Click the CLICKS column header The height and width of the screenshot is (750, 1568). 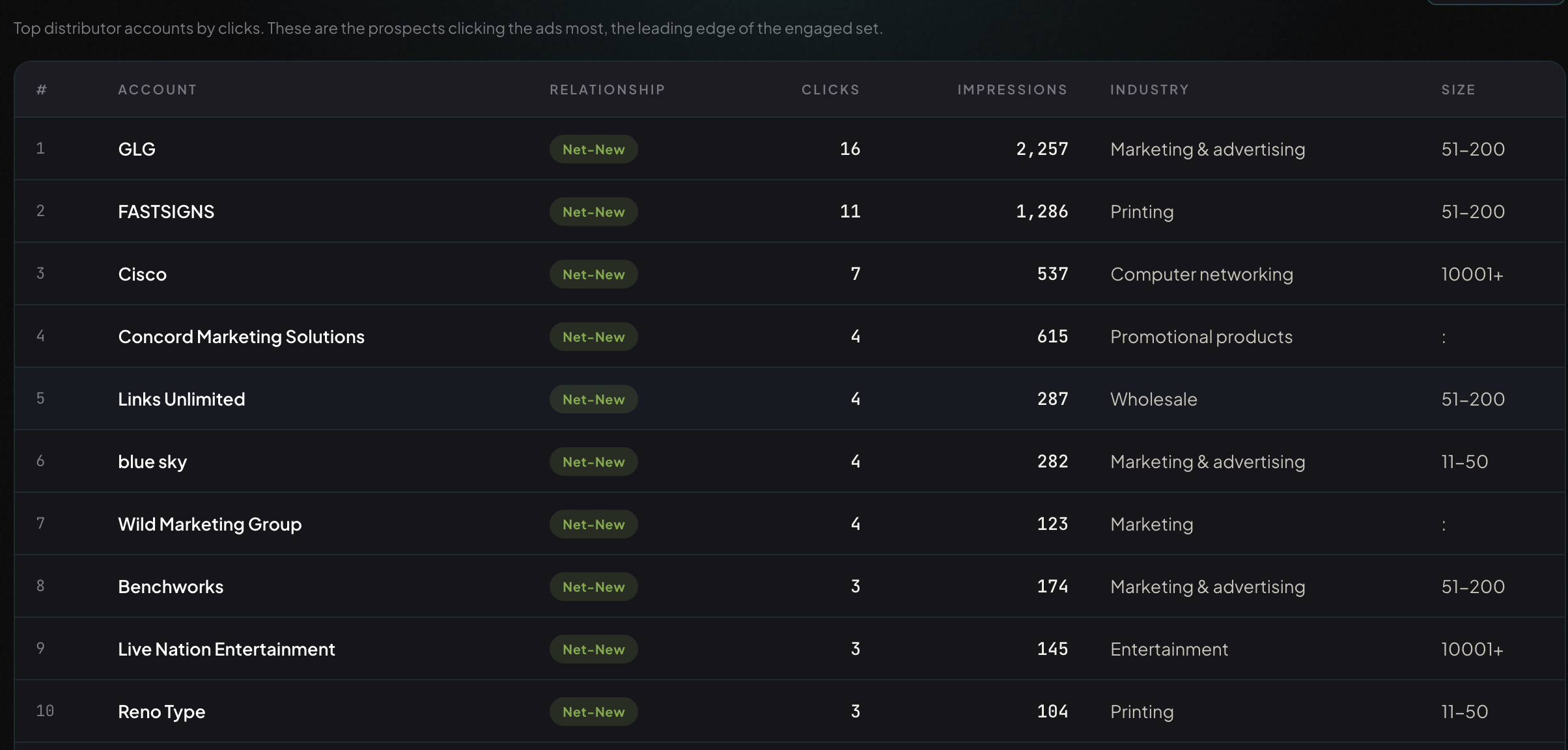(830, 90)
